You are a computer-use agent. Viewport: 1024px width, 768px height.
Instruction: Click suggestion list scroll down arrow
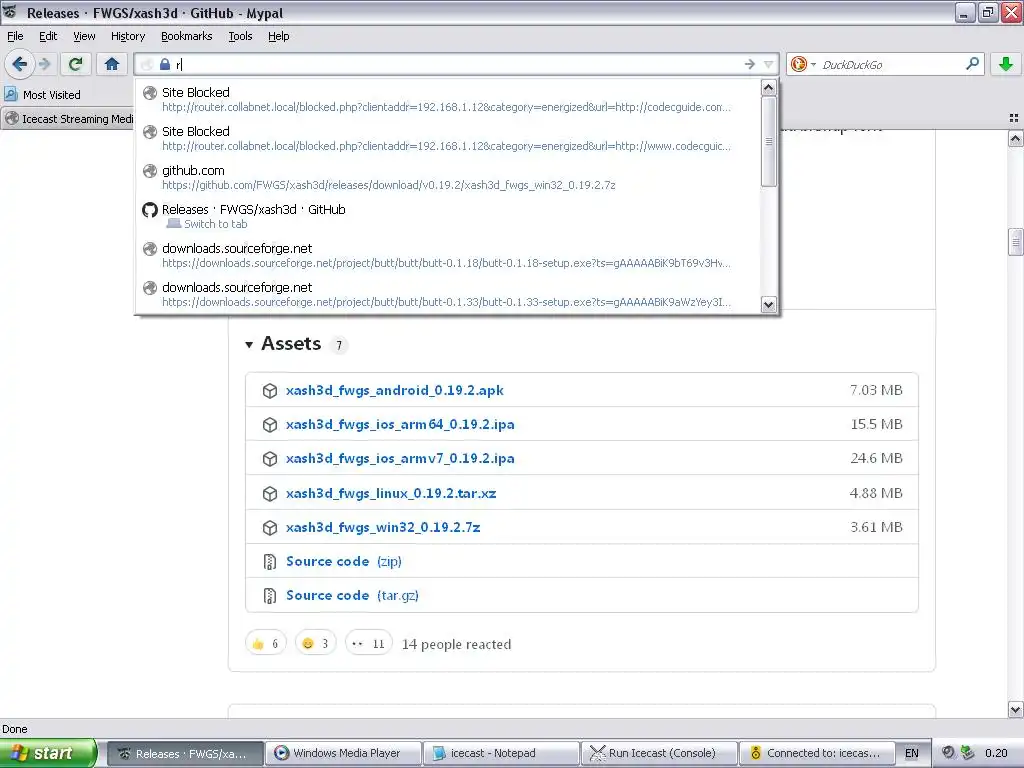(769, 304)
